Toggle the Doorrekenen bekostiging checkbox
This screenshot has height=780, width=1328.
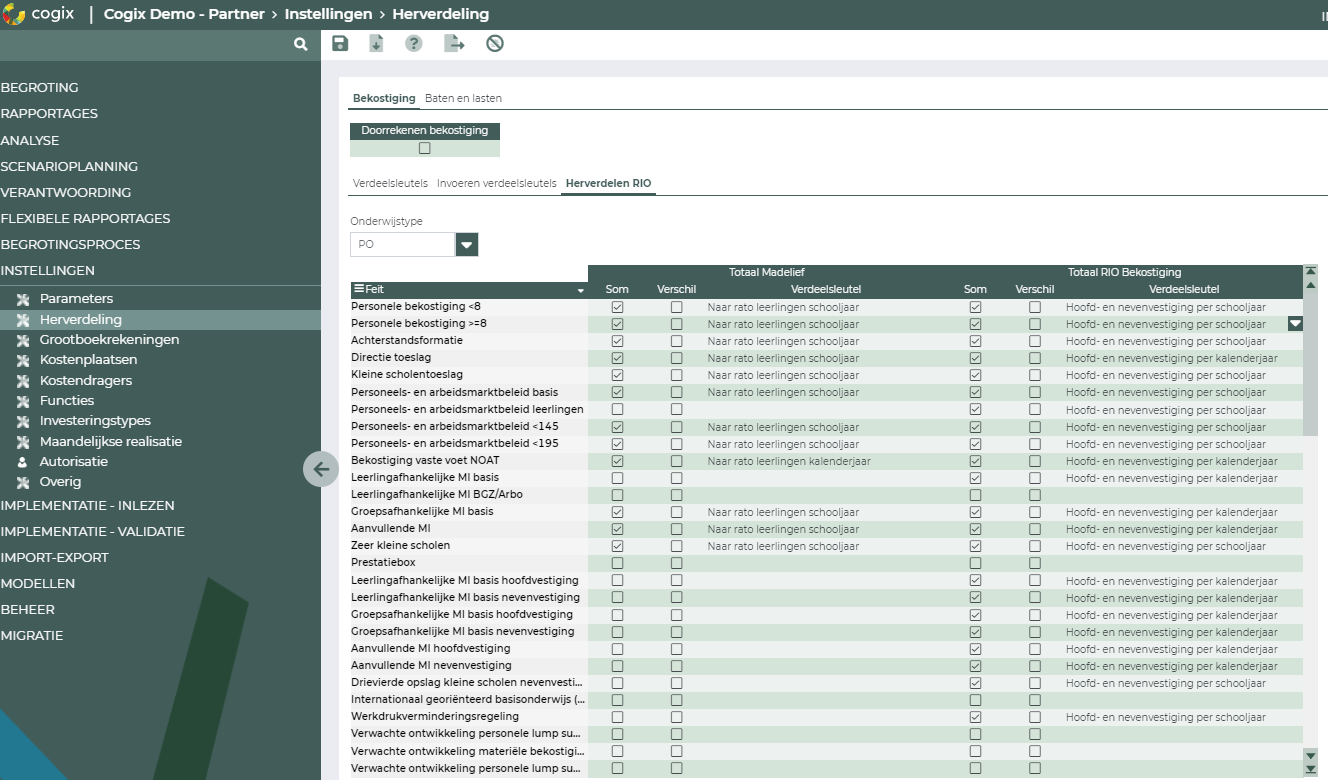(x=425, y=148)
